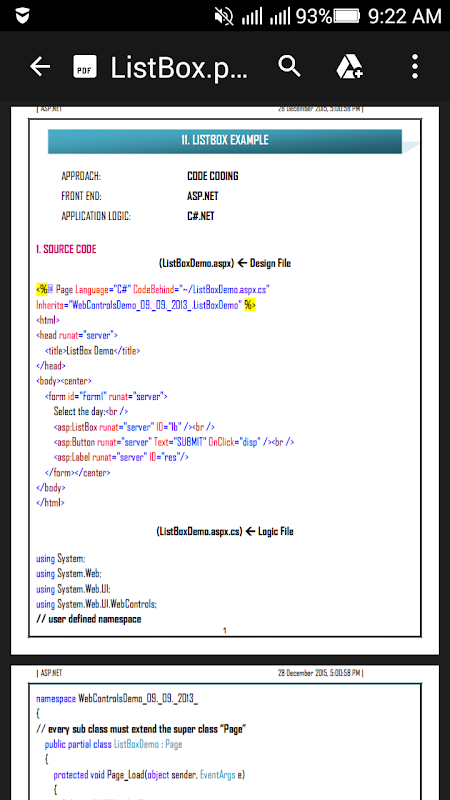Tap the '// every sub class must extend' comment
The width and height of the screenshot is (450, 800).
pyautogui.click(x=141, y=730)
